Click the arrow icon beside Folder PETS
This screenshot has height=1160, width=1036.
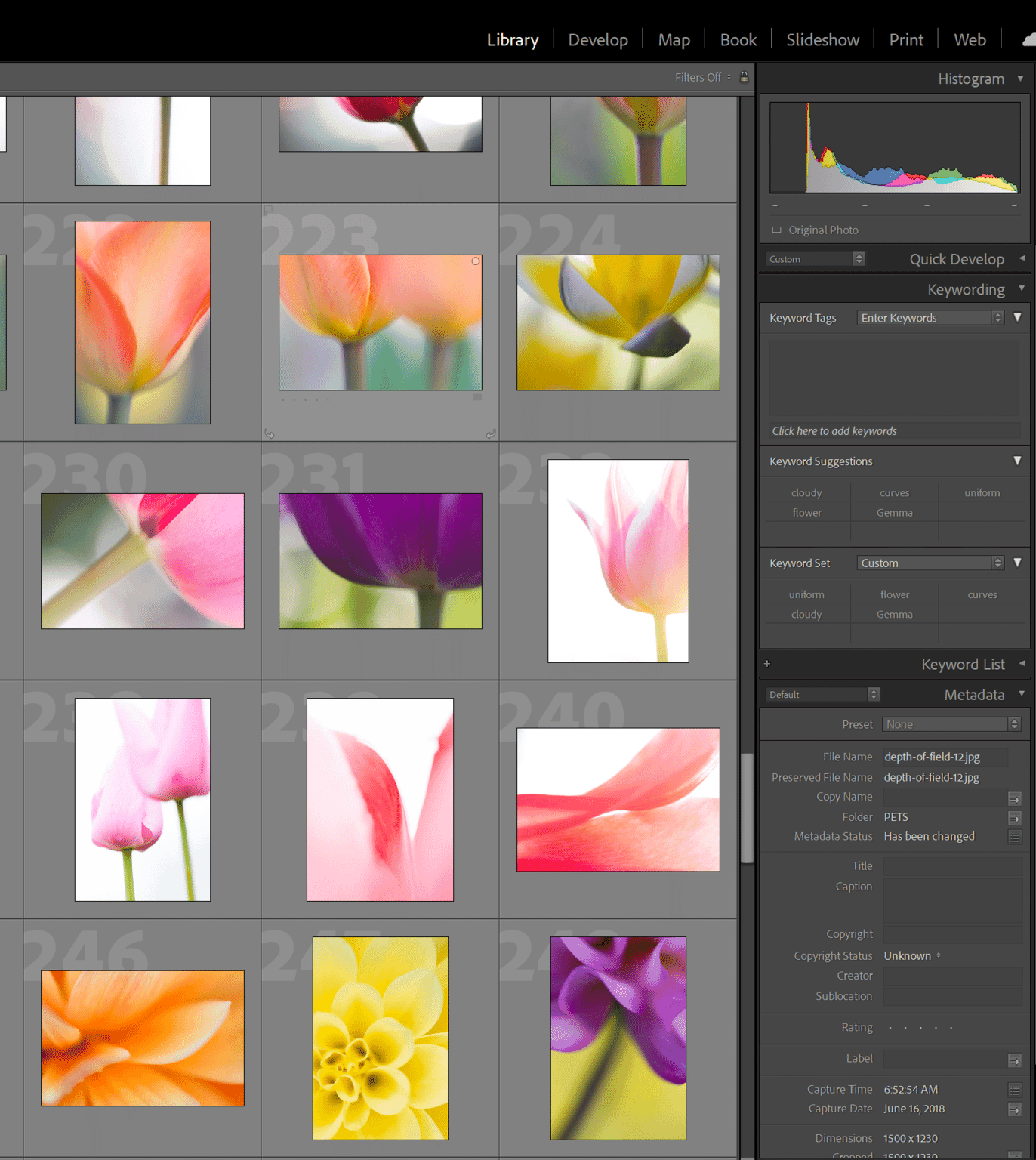(1015, 817)
